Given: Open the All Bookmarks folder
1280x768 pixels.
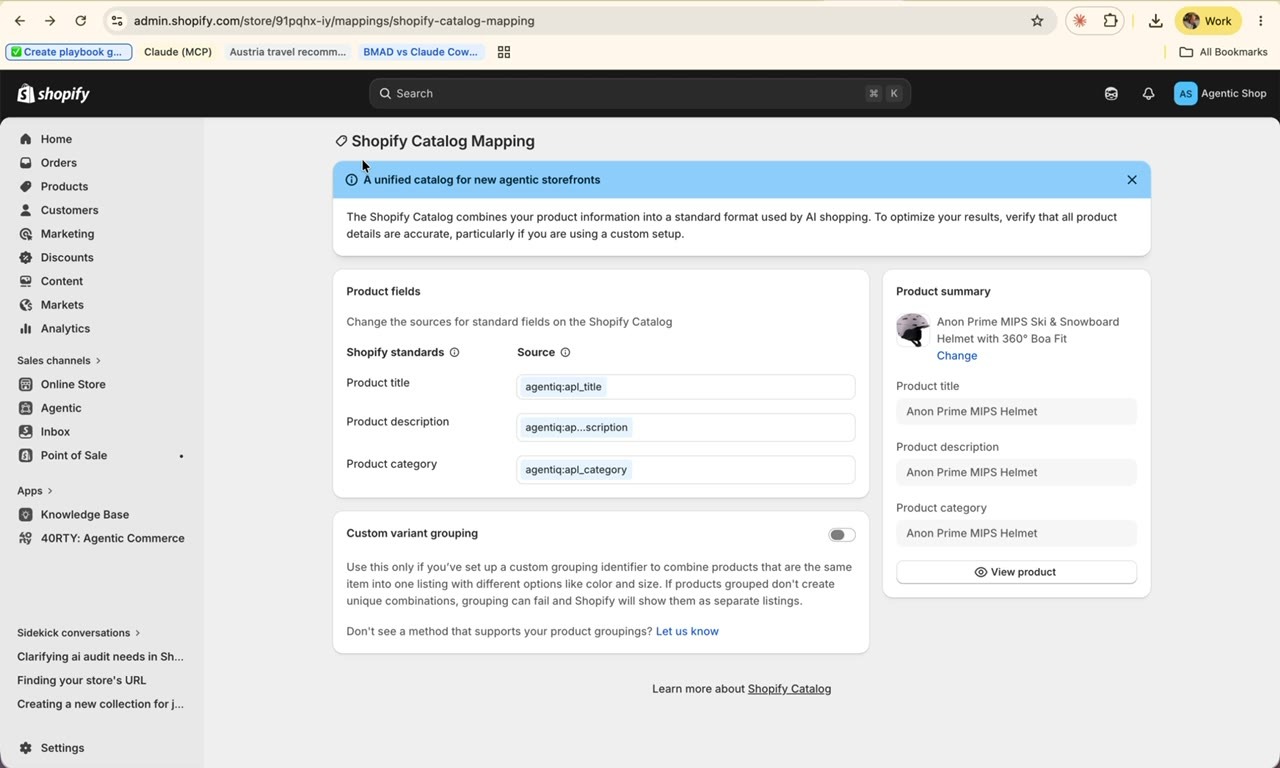Looking at the screenshot, I should point(1223,52).
